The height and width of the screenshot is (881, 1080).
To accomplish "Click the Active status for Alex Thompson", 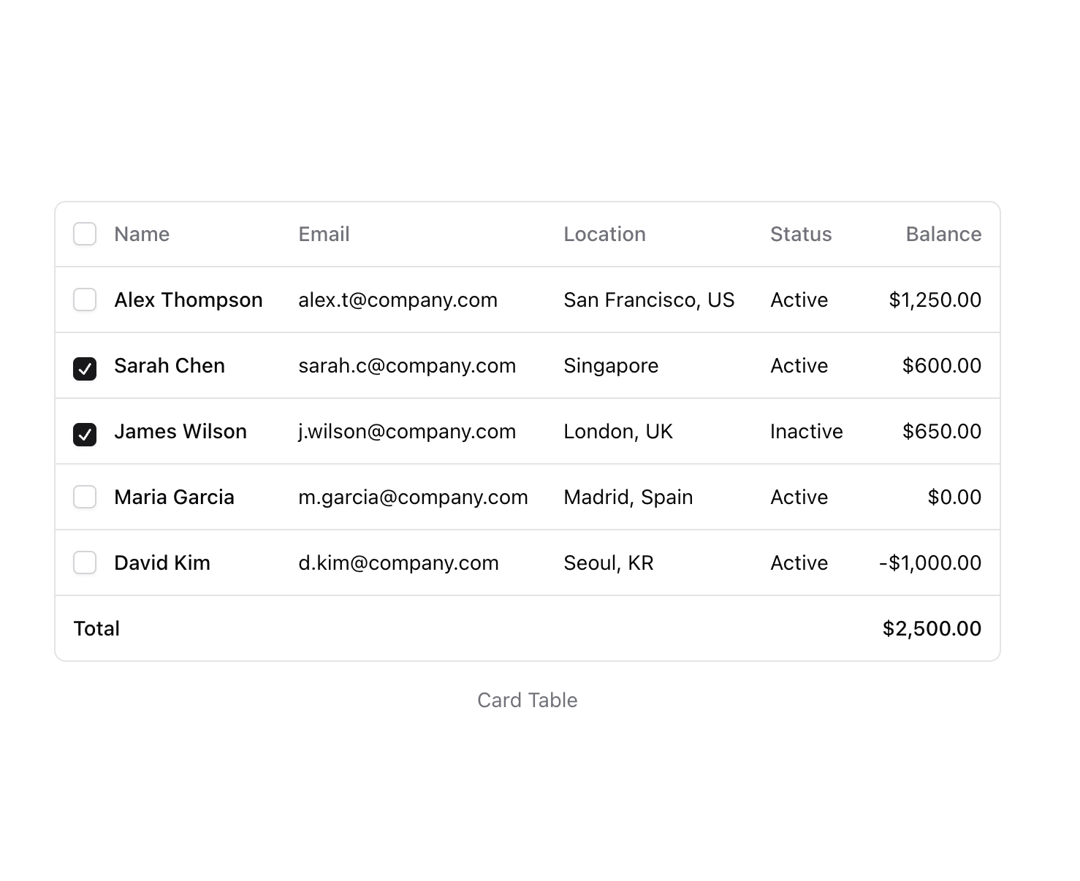I will [x=799, y=300].
